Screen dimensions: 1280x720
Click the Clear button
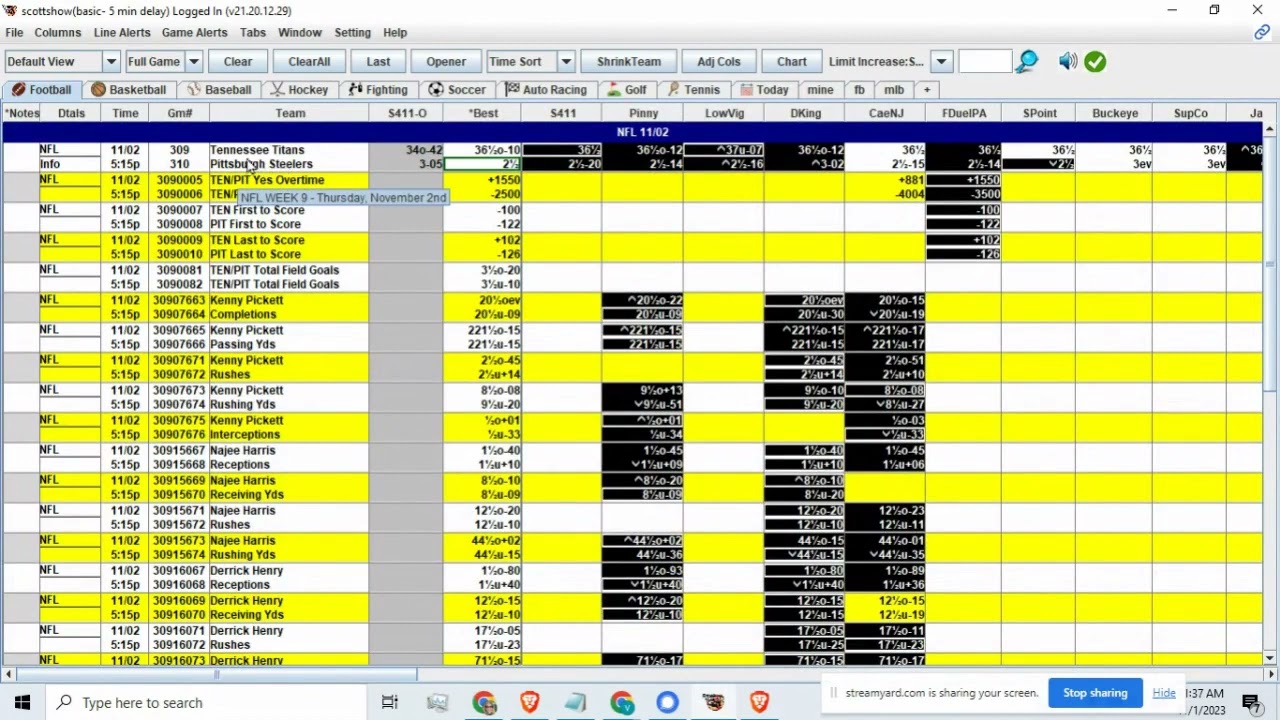238,62
